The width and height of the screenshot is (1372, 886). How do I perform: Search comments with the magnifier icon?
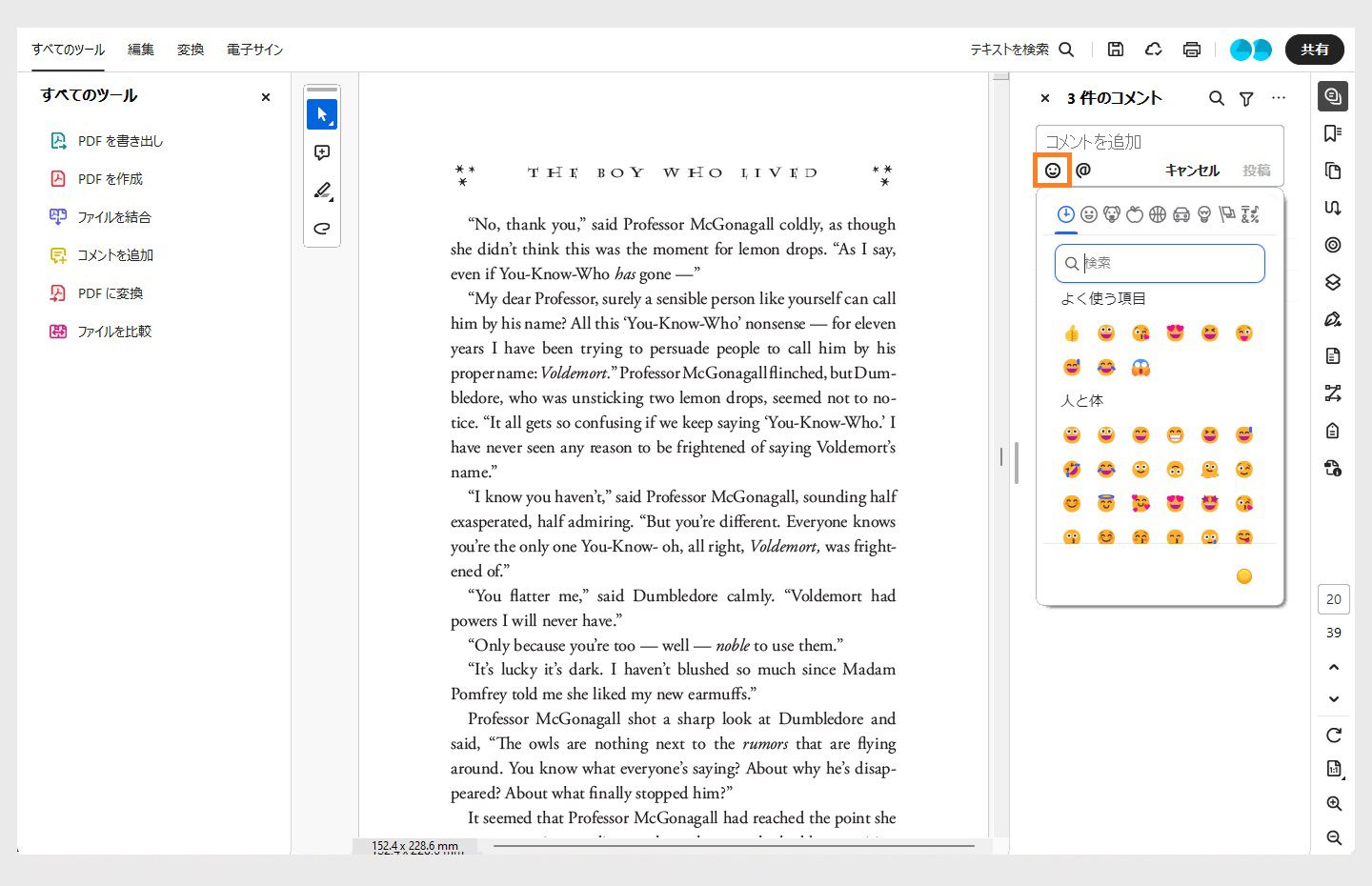pos(1217,98)
